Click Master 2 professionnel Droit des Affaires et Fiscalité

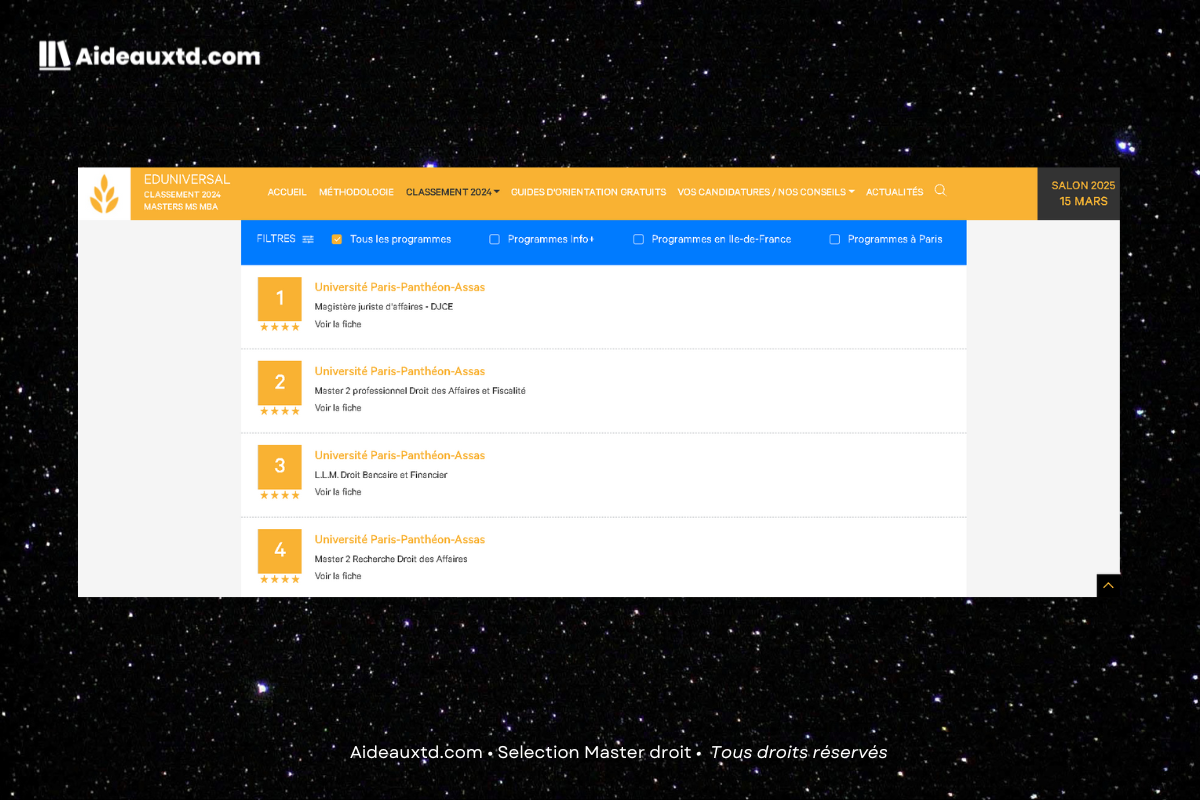[420, 391]
